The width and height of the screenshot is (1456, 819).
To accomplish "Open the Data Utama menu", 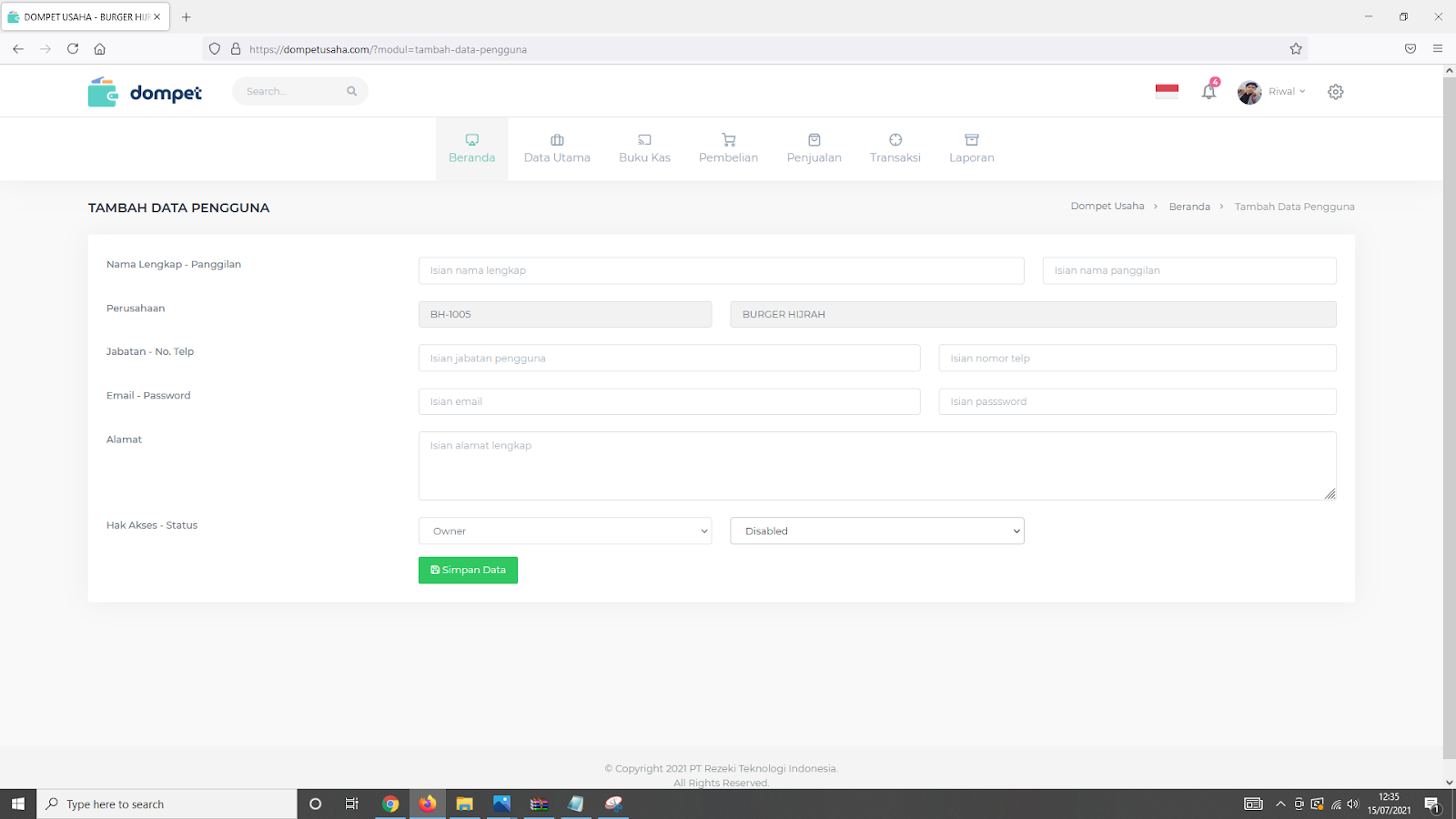I will [557, 149].
